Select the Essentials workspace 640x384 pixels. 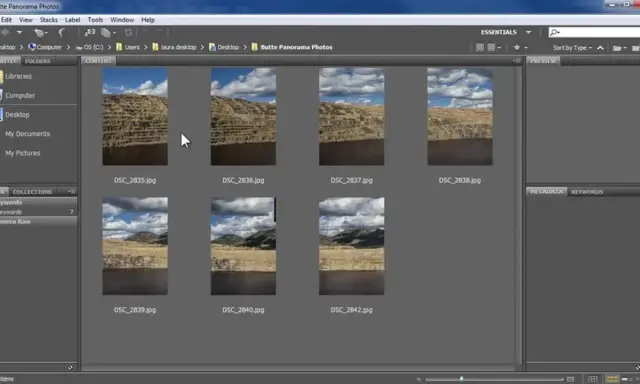click(498, 32)
